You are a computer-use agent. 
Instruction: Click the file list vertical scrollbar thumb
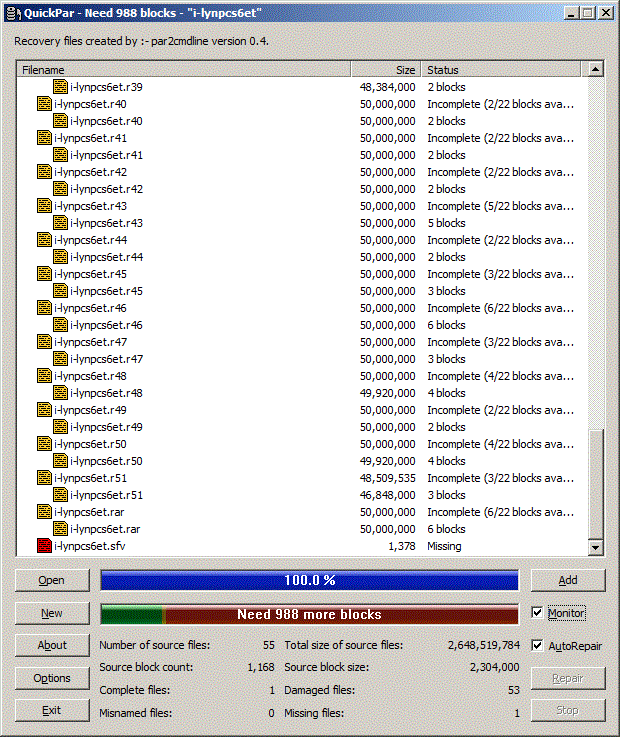595,484
